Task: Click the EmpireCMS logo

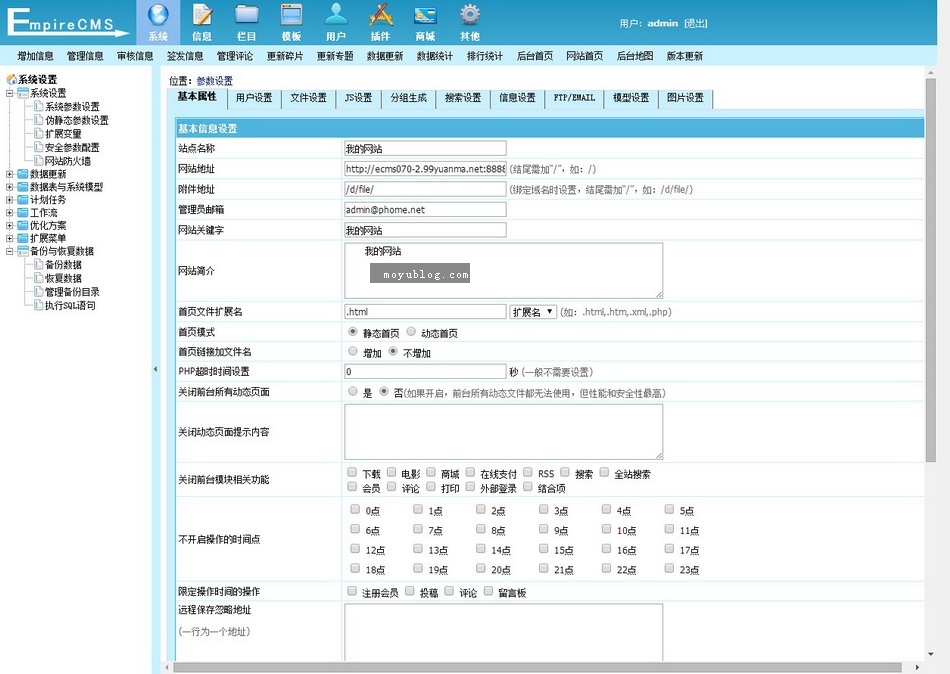Action: [x=68, y=22]
